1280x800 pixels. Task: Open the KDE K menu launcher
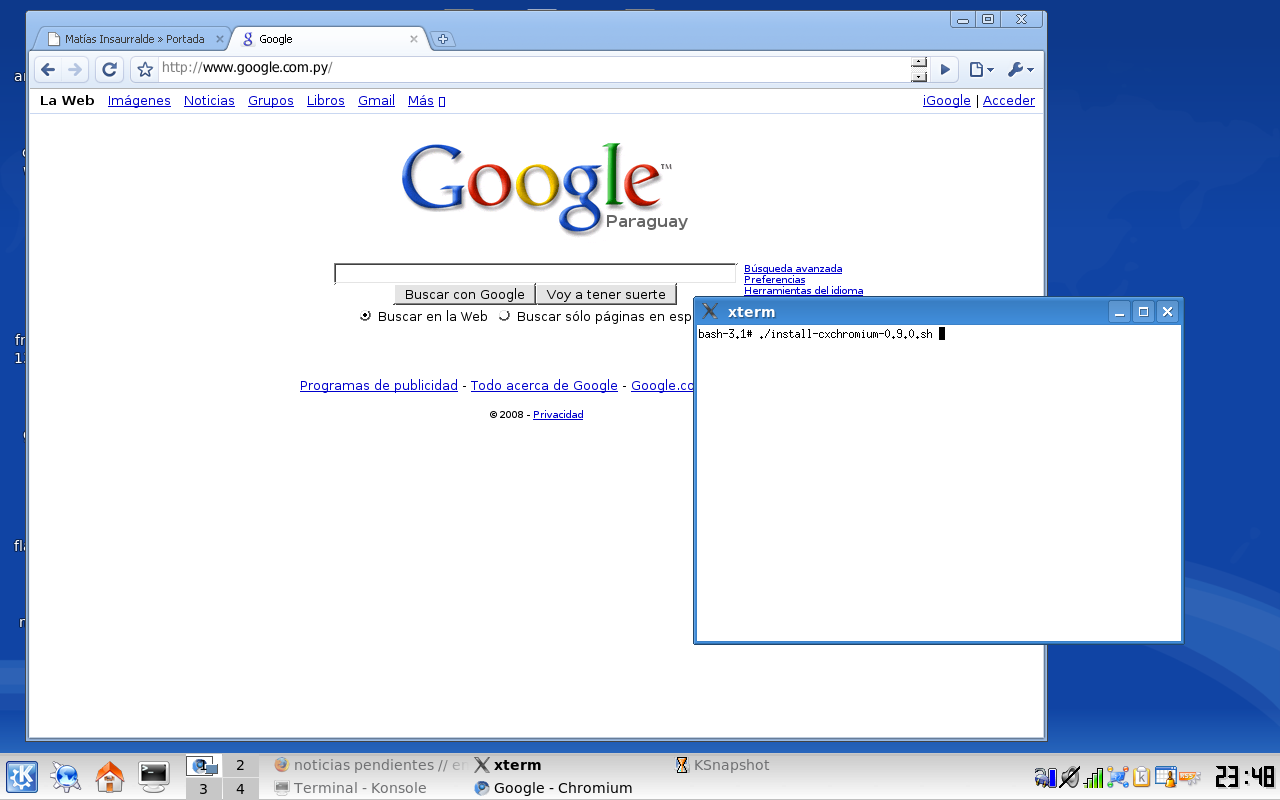22,776
